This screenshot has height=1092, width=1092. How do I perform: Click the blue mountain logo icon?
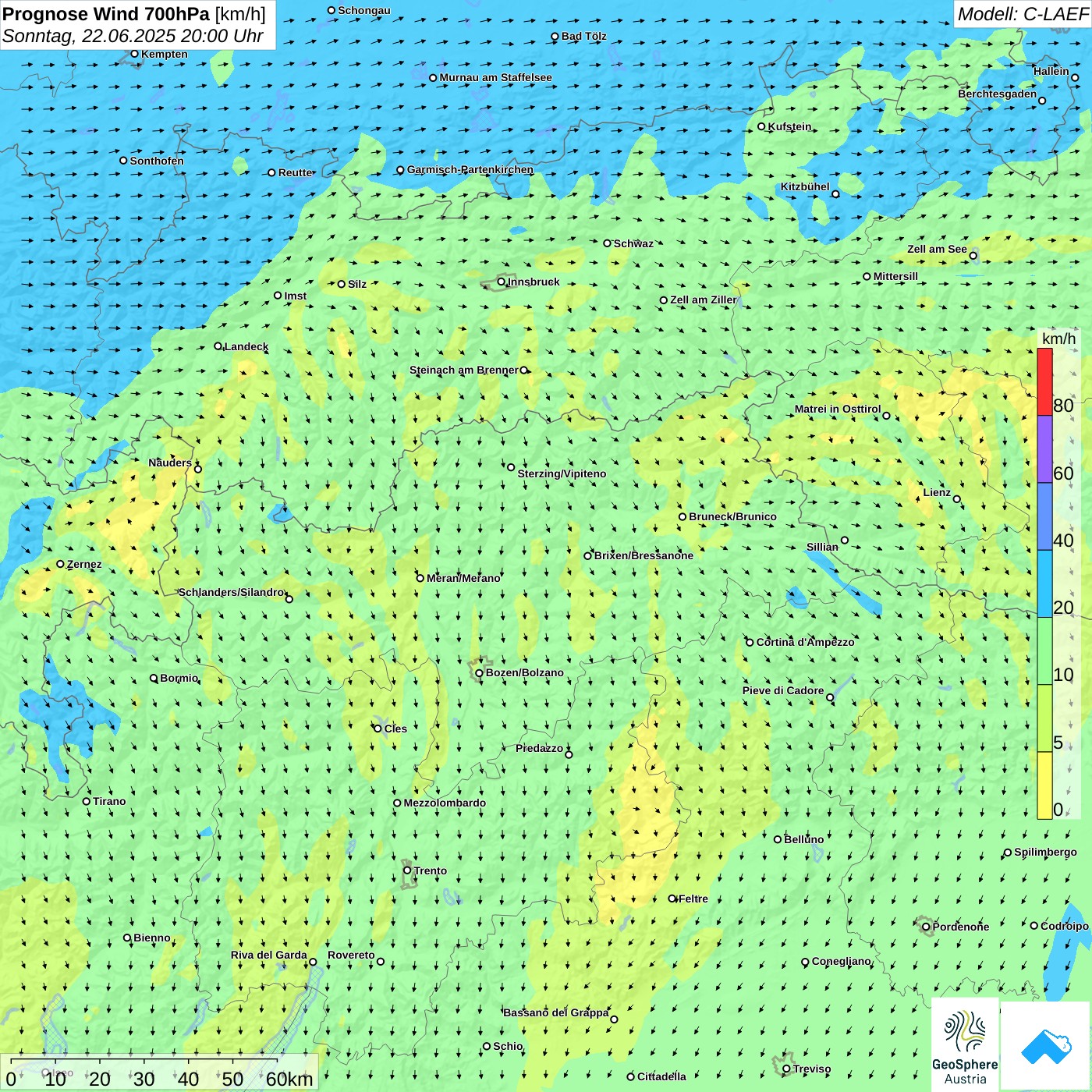click(x=1046, y=1046)
